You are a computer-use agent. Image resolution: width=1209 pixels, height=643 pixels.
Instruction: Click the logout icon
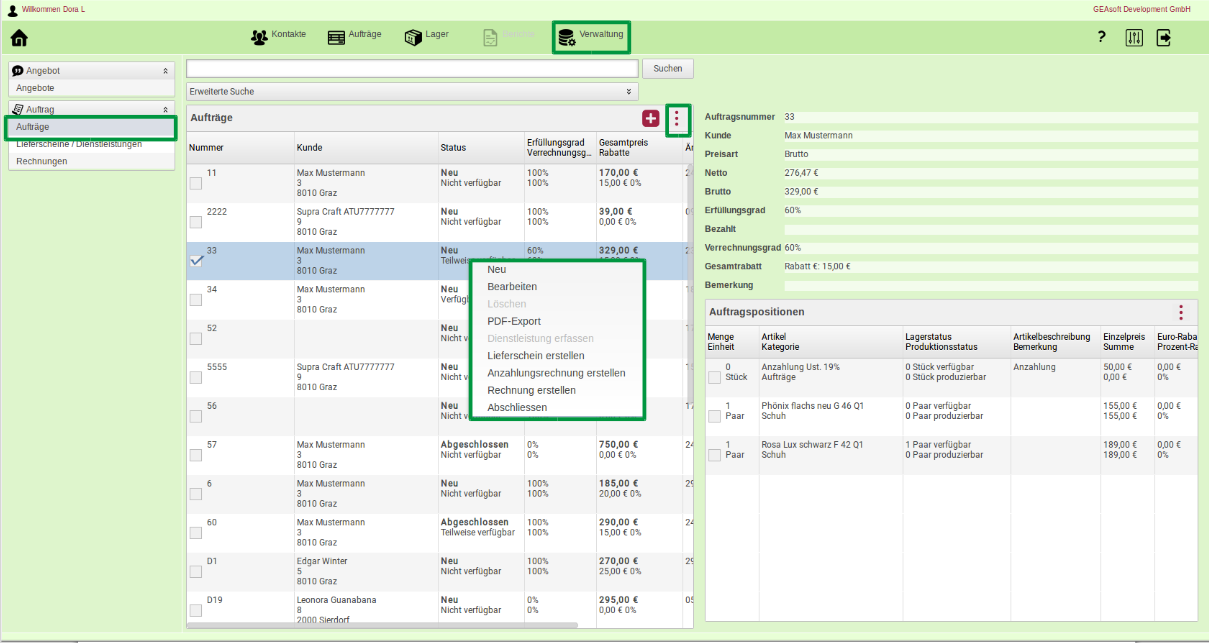click(x=1164, y=38)
